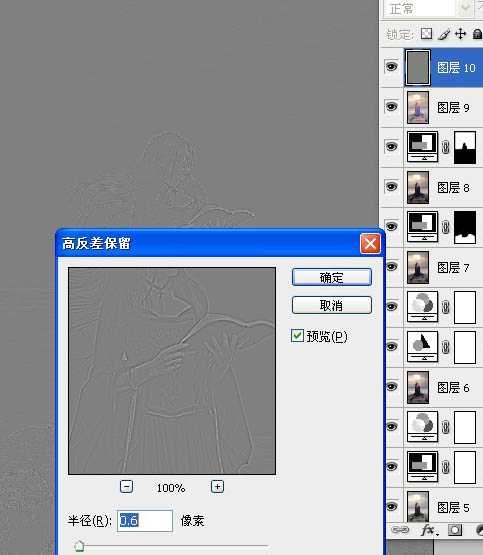Select the Levels adjustment icon below 图层 9

pyautogui.click(x=422, y=147)
